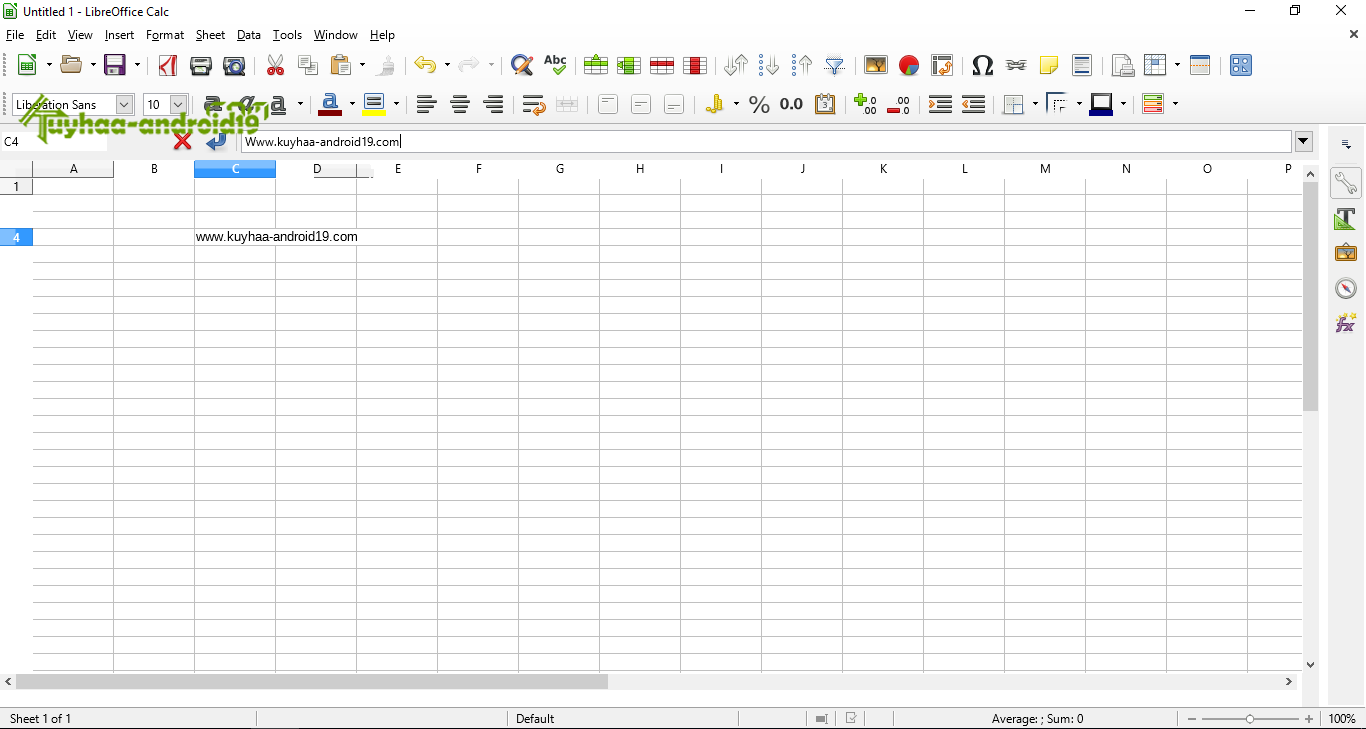Open the Data menu

[x=249, y=35]
